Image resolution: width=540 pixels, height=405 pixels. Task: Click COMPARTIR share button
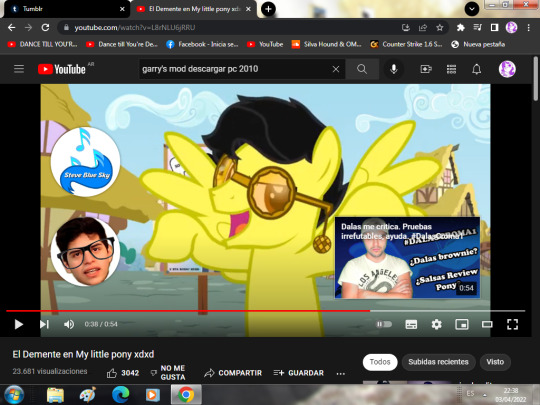233,373
